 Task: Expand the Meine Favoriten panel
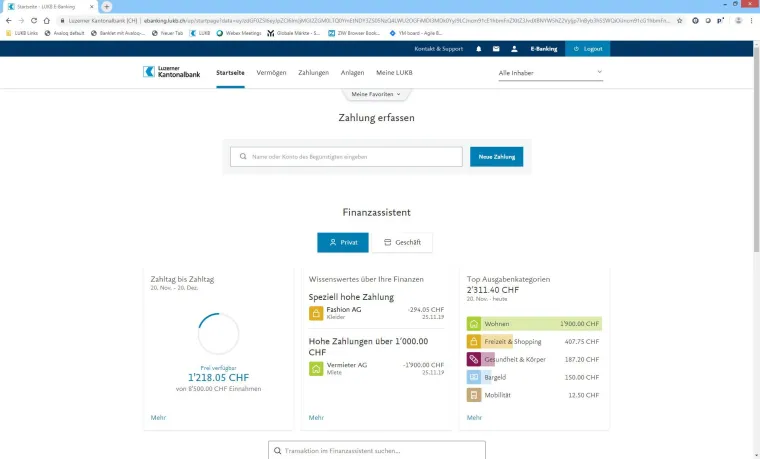[x=376, y=94]
